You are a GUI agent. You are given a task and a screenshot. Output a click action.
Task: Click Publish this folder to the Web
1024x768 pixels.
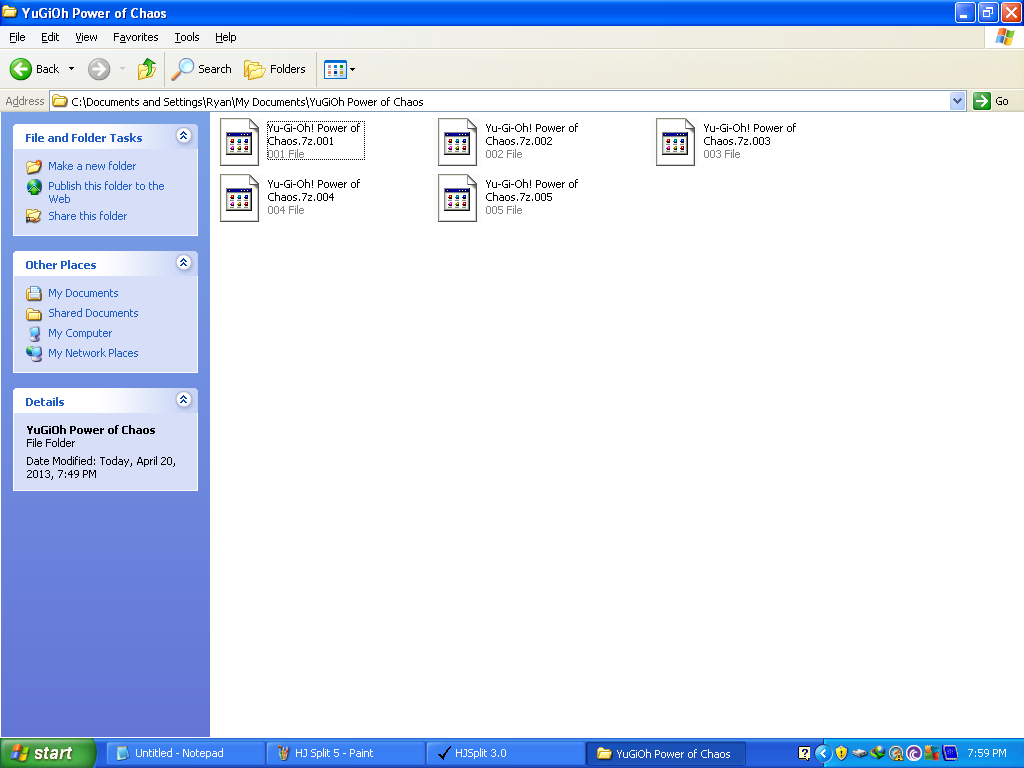[106, 192]
